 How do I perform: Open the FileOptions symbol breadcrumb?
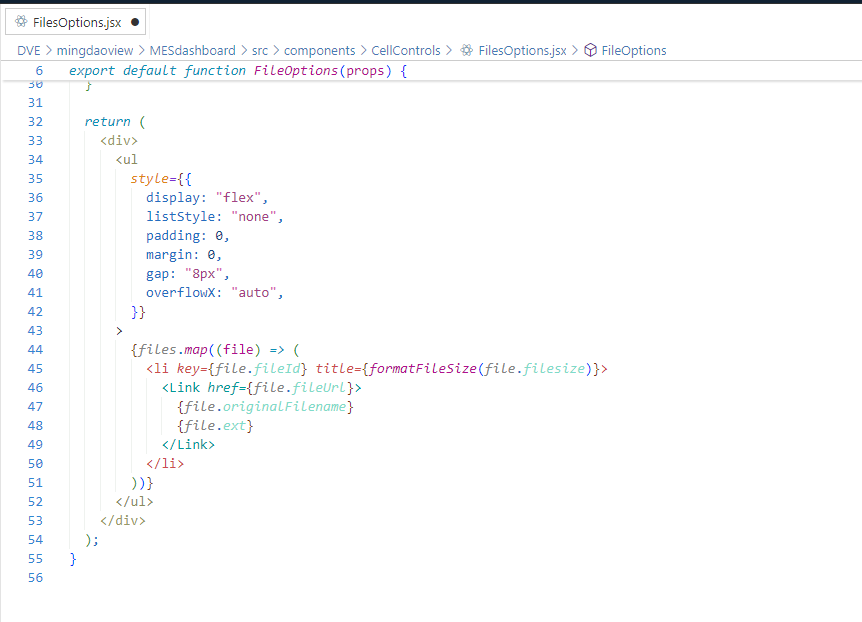[634, 50]
